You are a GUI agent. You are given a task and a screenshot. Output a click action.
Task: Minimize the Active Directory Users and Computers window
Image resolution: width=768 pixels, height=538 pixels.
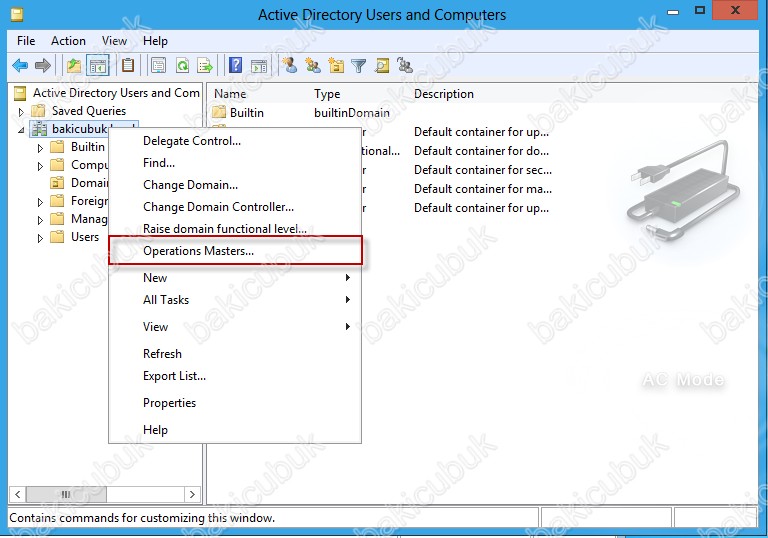tap(673, 12)
